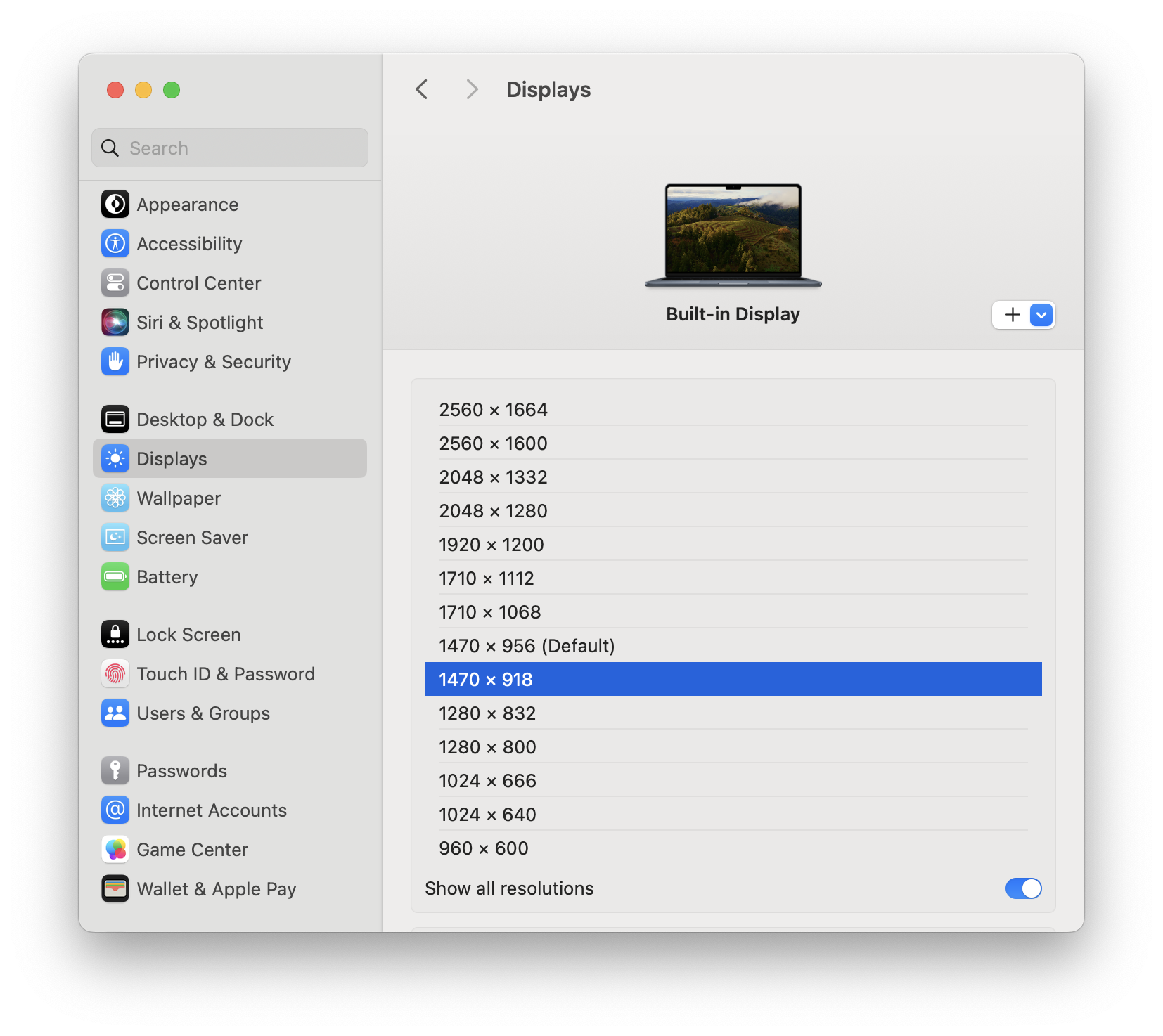Image resolution: width=1163 pixels, height=1036 pixels.
Task: Click the Wallet & Apple Pay icon
Action: click(115, 889)
